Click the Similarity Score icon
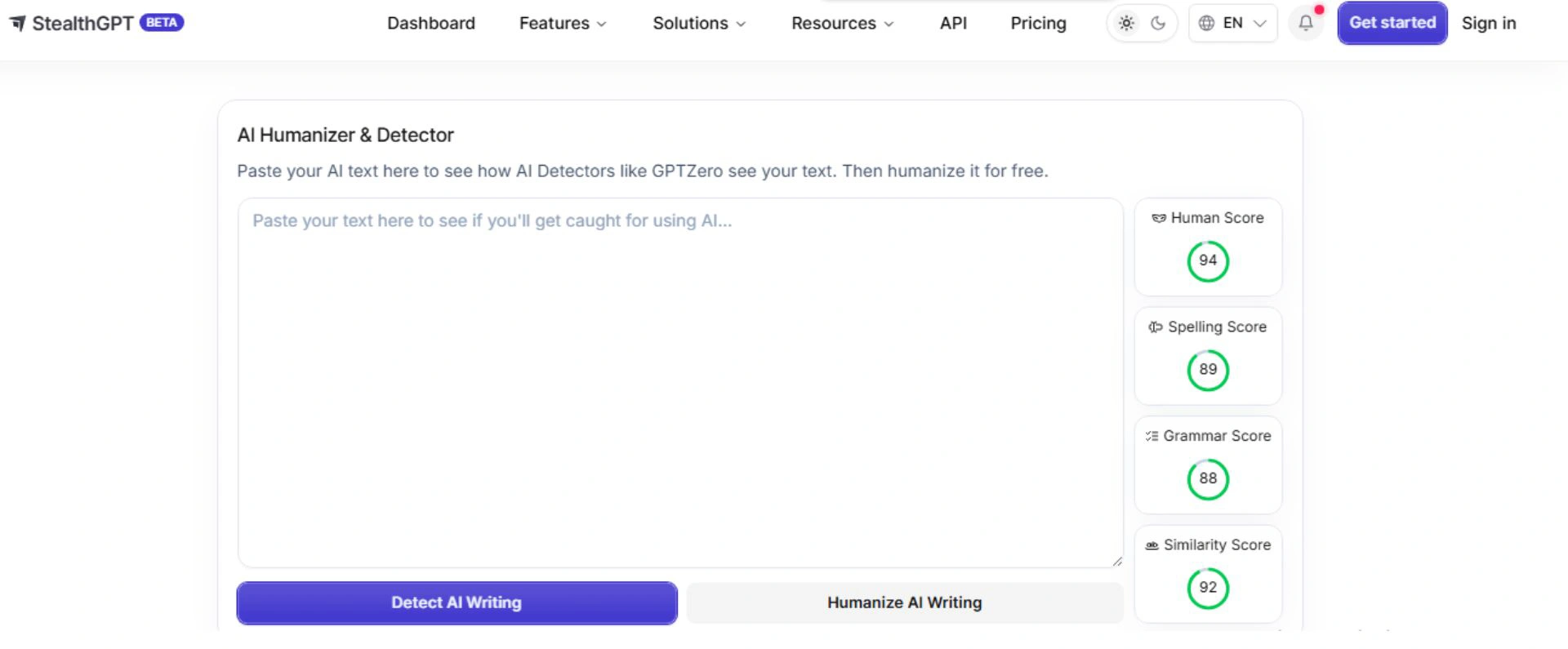Screen dimensions: 1568x649 1151,545
